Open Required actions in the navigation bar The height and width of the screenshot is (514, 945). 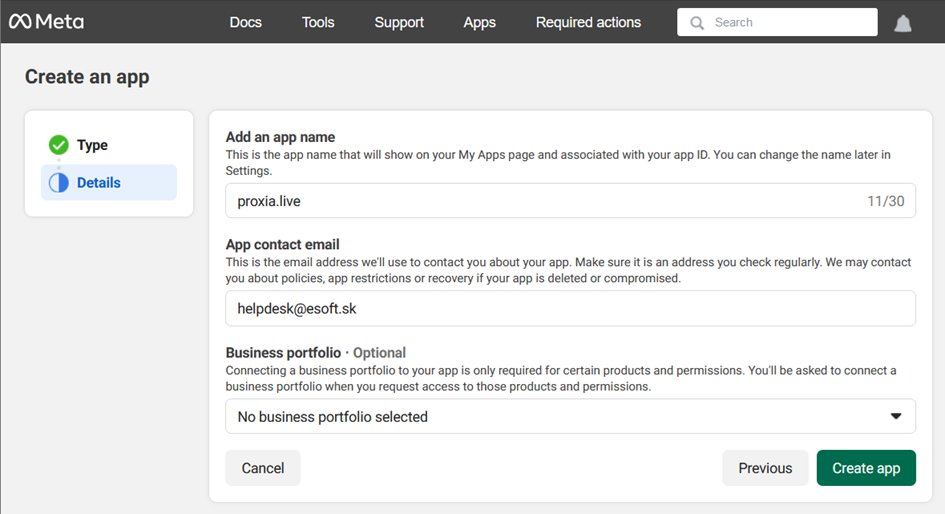(588, 22)
